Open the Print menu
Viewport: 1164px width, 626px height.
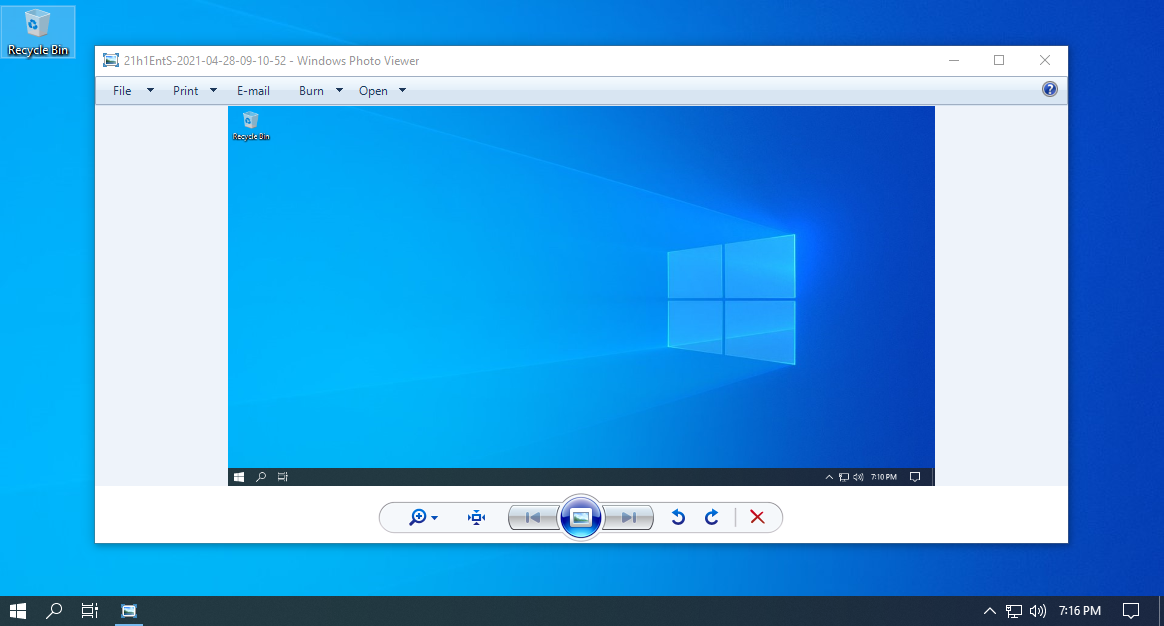(186, 91)
